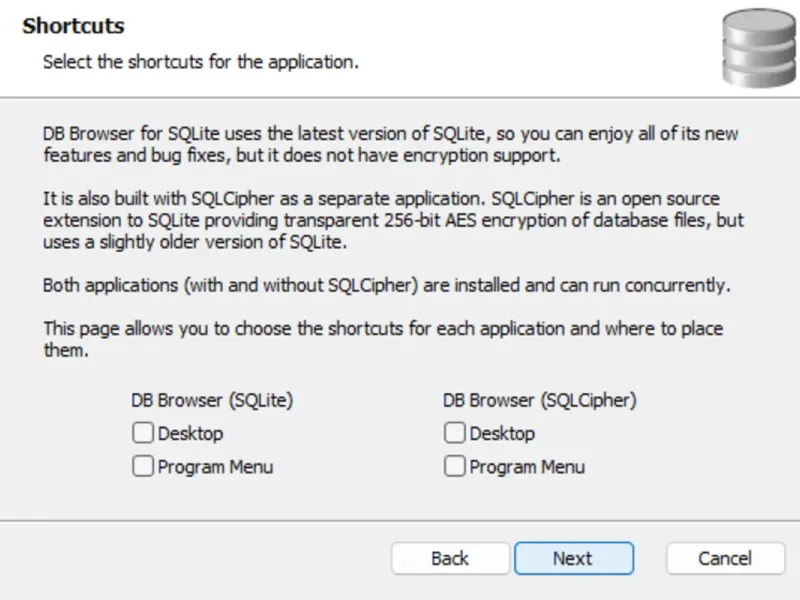
Task: Click the database cylinder icon in header
Action: tap(758, 48)
